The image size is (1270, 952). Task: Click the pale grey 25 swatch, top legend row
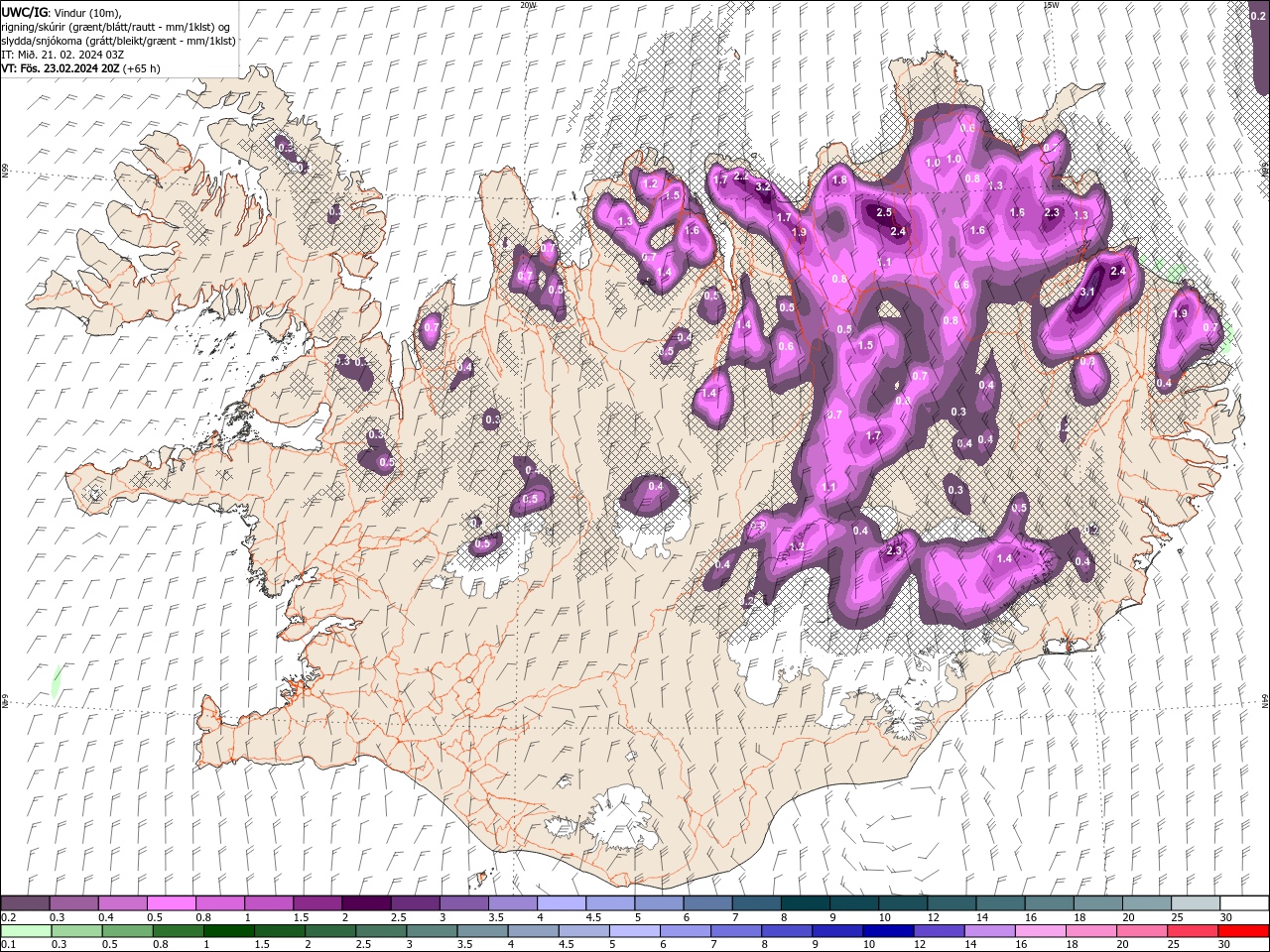pos(1196,903)
